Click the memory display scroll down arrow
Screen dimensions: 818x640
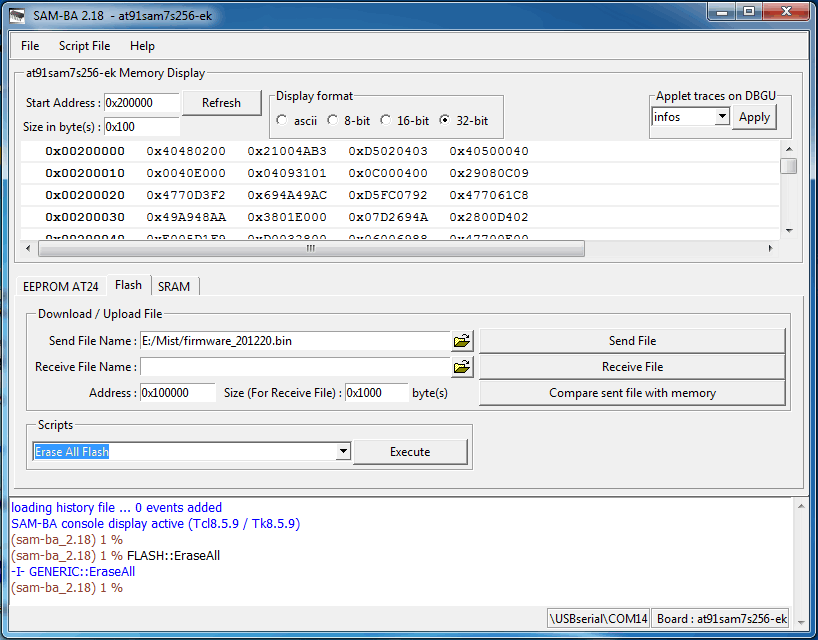coord(789,231)
